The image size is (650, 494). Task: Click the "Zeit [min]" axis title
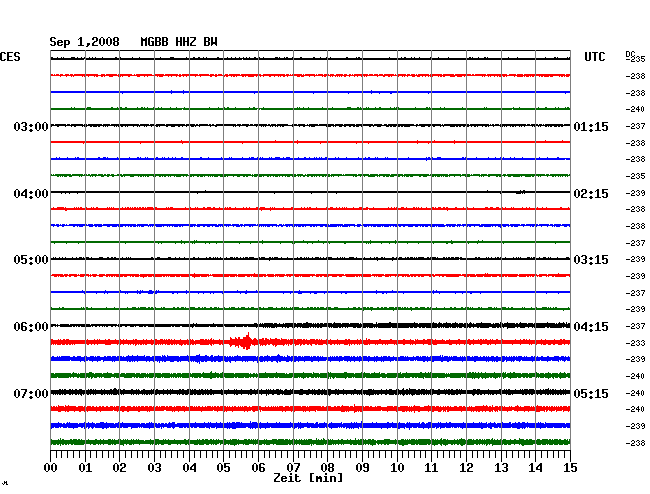(308, 478)
